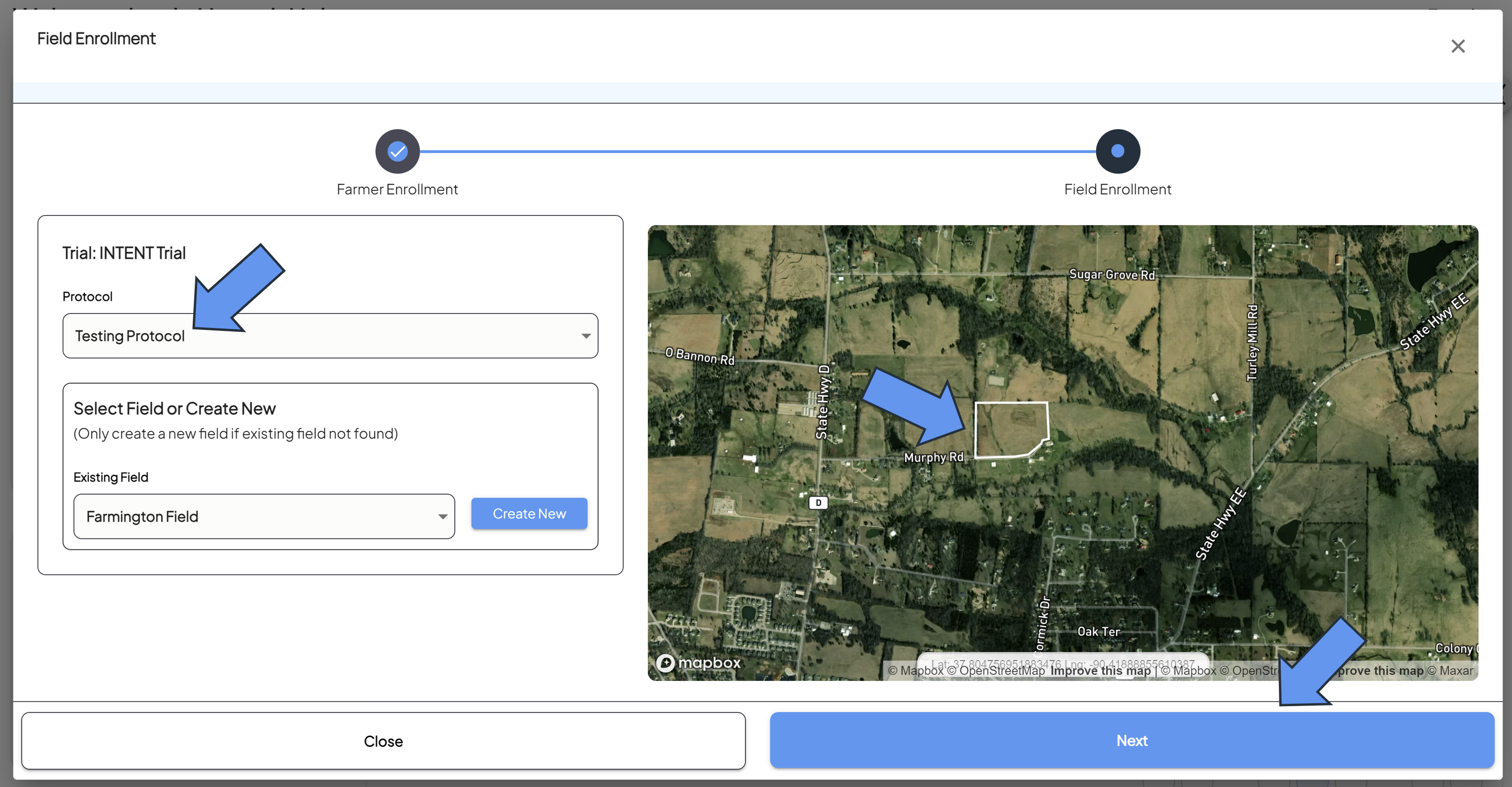Click the Sugar Grove Rd map label

point(1112,274)
